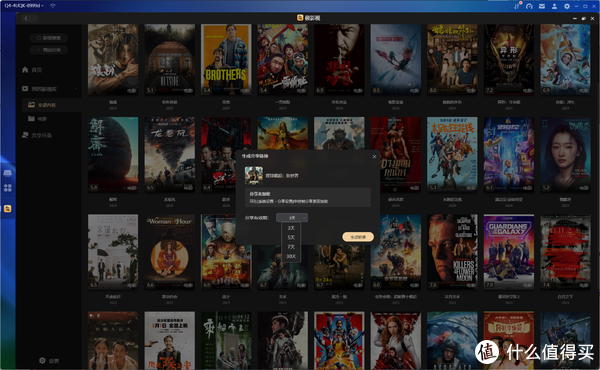Image resolution: width=600 pixels, height=370 pixels.
Task: Click the back navigation arrow
Action: 26,18
